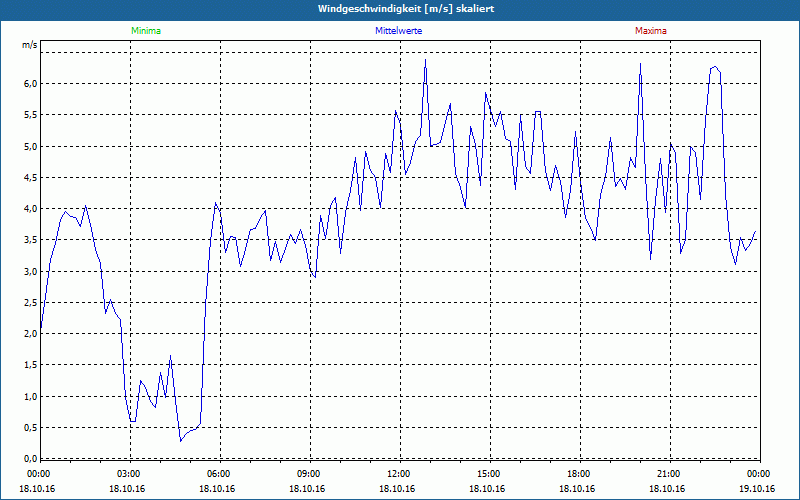Click the Windgeschwindigkeit chart title
The width and height of the screenshot is (800, 500).
[x=406, y=9]
